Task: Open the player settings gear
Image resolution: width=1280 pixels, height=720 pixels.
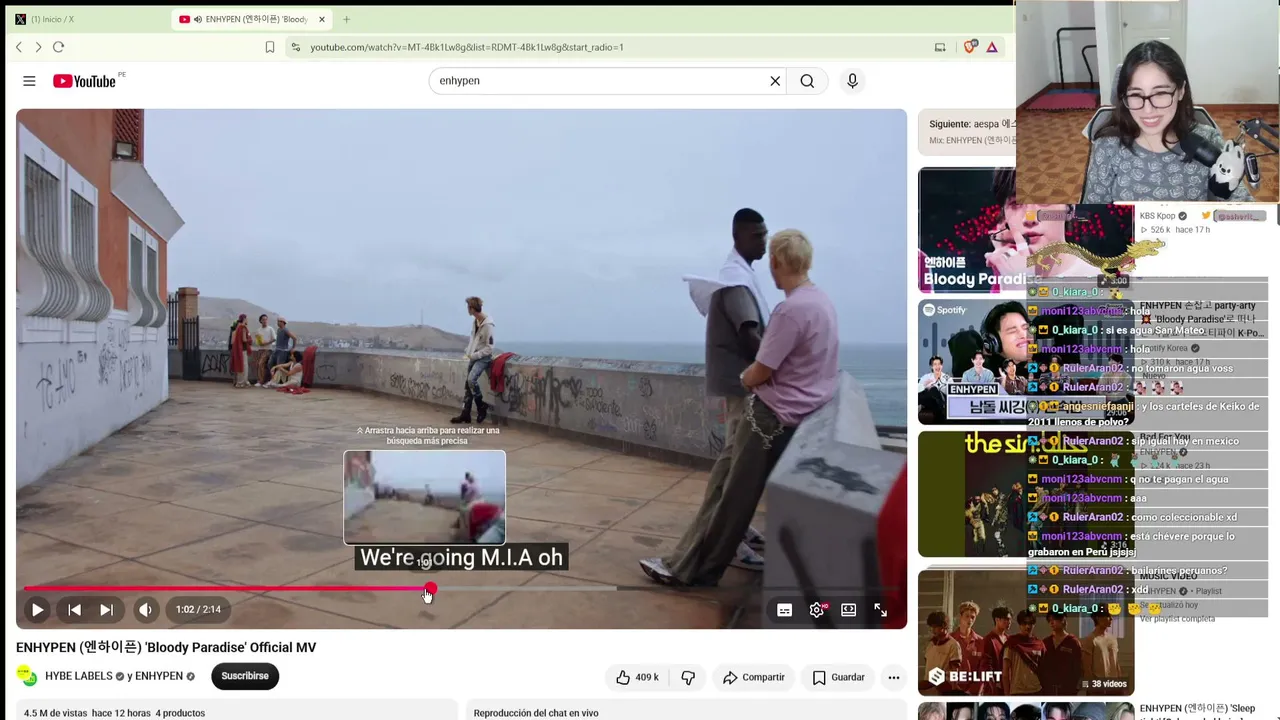Action: tap(817, 610)
